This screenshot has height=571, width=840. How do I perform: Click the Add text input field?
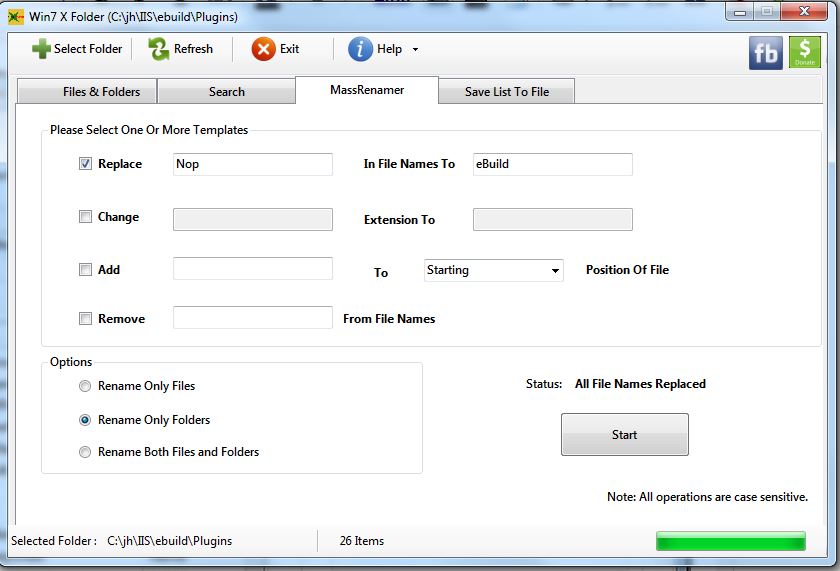(253, 268)
